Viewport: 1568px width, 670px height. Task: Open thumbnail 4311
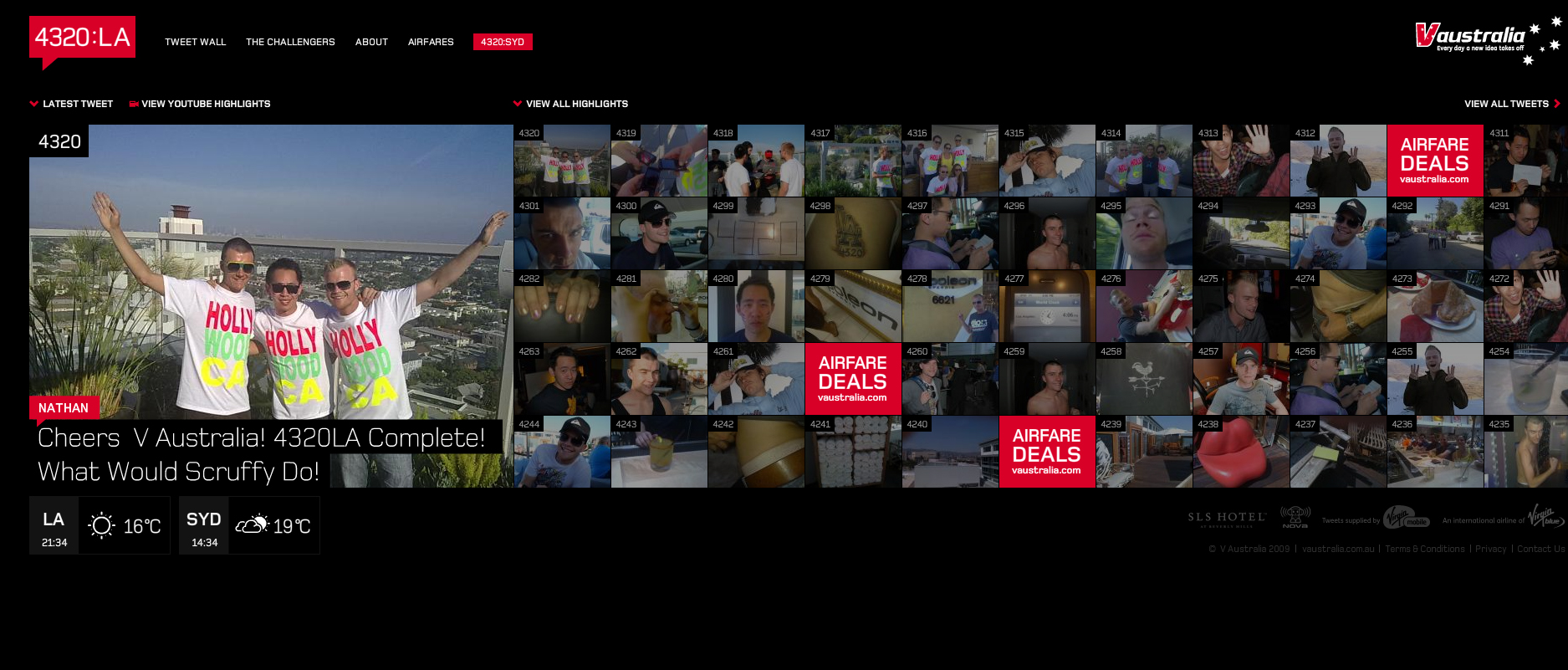point(1526,161)
